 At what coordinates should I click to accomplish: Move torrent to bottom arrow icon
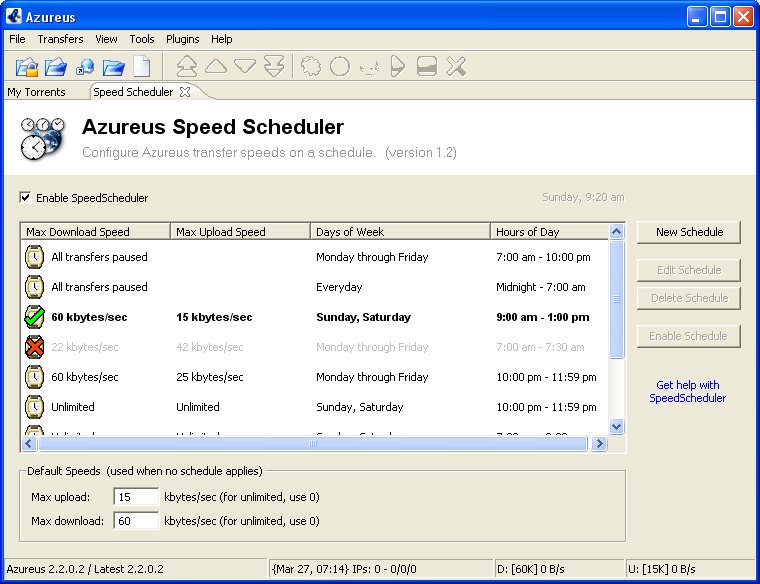274,66
